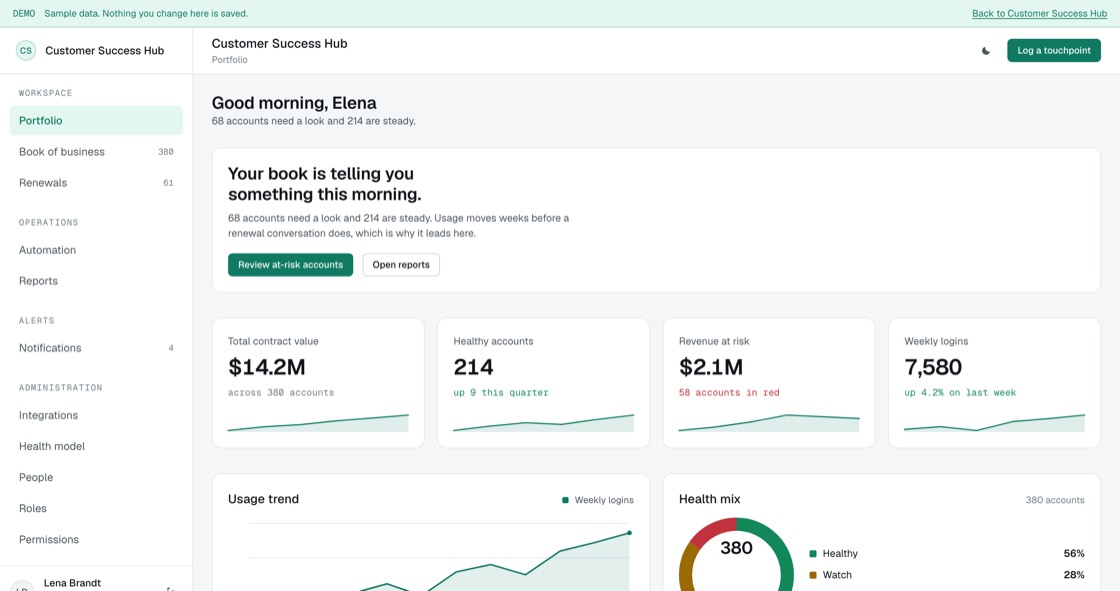Click the Customer Success Hub page header title

pyautogui.click(x=279, y=44)
